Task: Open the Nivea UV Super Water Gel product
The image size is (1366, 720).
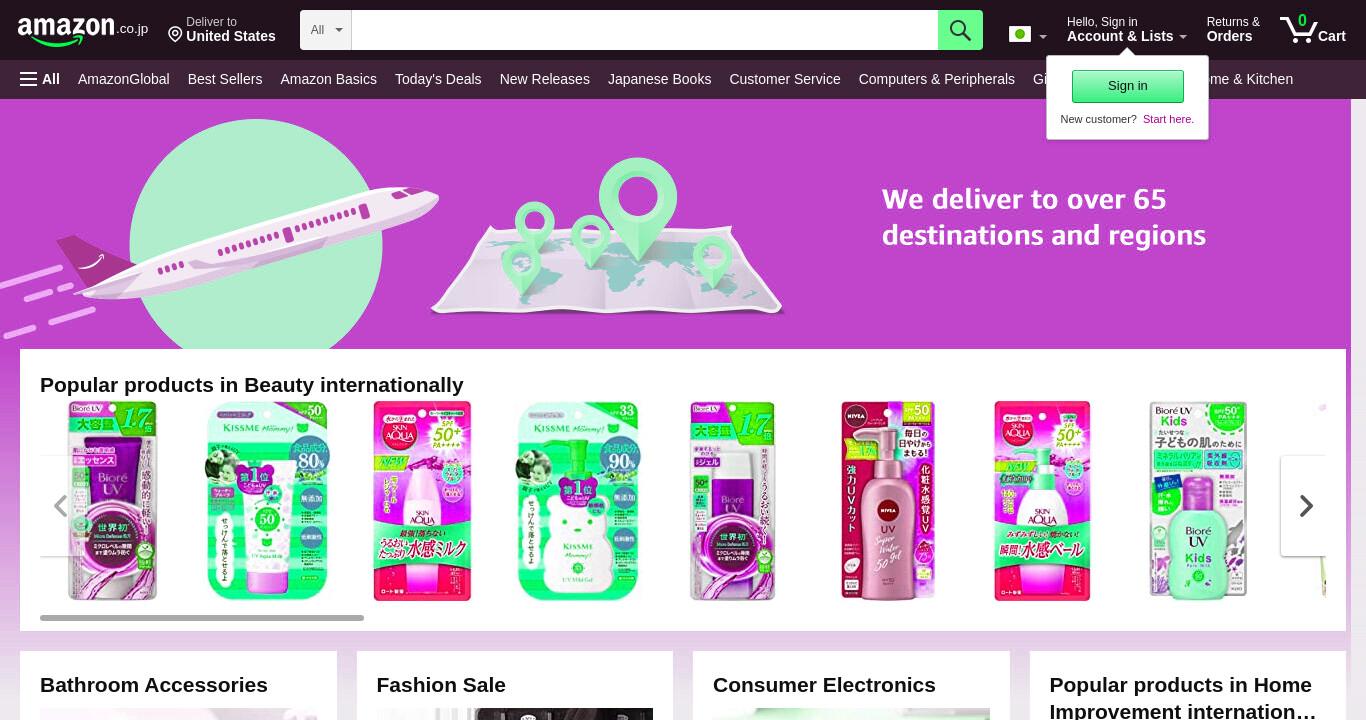Action: click(x=888, y=500)
